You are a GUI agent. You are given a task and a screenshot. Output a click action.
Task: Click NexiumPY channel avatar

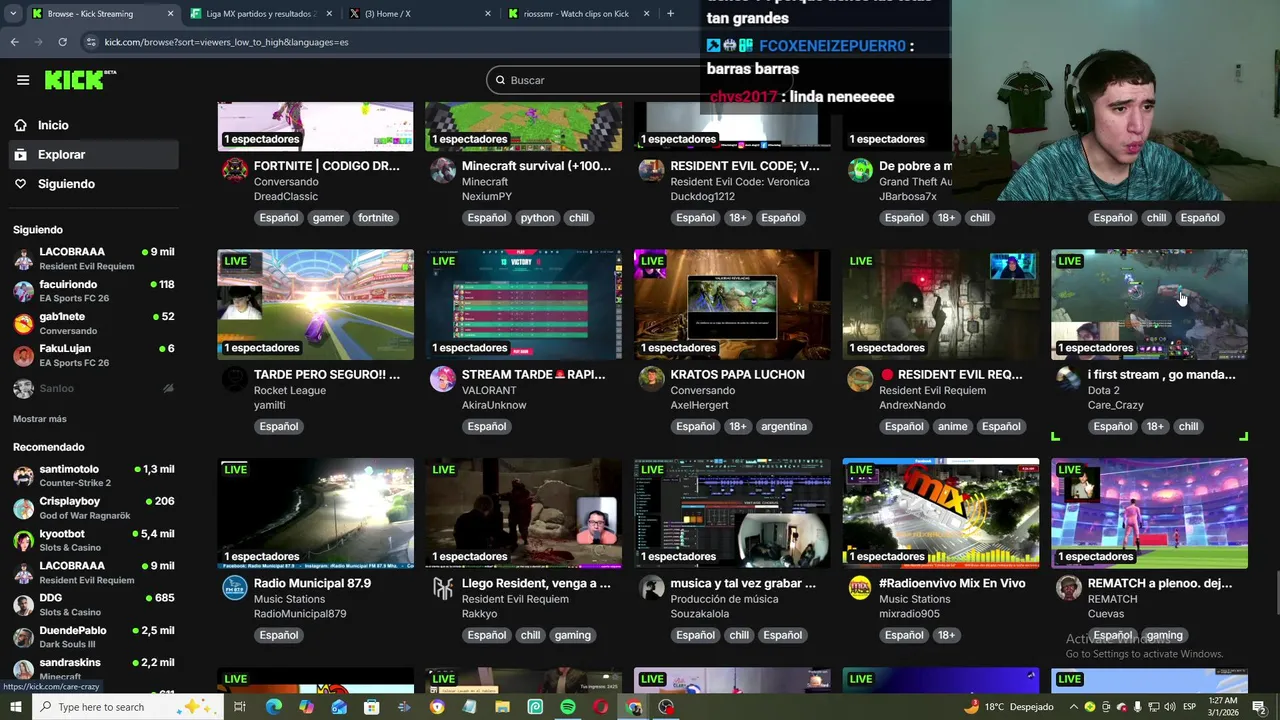pos(443,170)
